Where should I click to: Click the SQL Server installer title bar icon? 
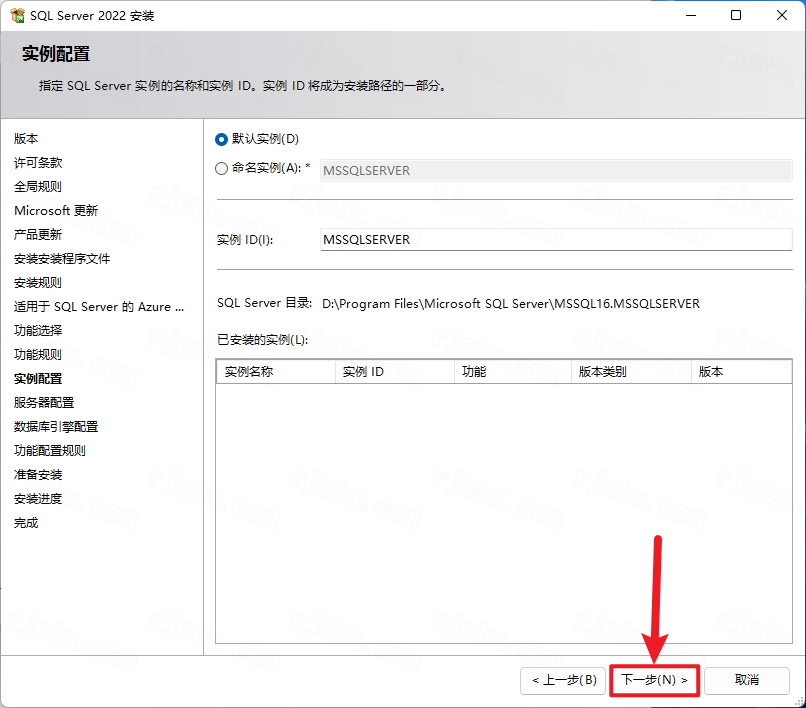tap(17, 15)
